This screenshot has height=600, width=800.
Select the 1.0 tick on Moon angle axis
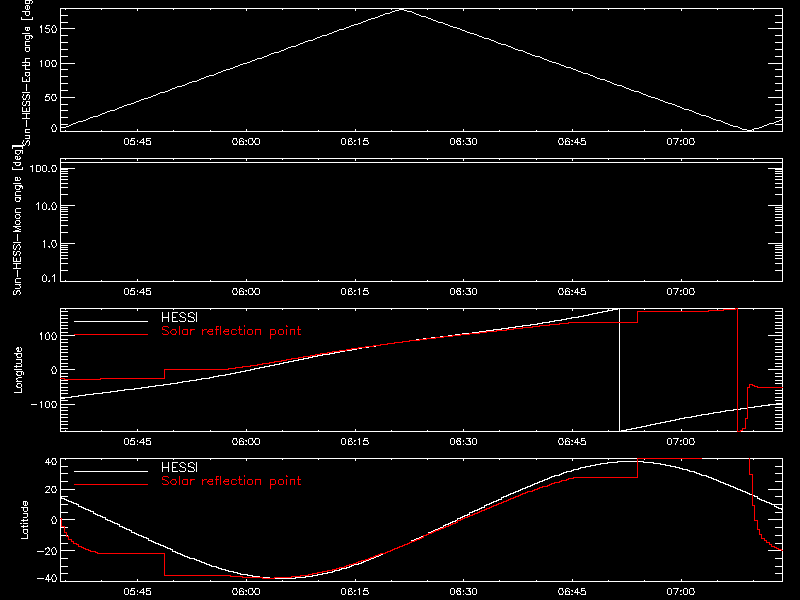pyautogui.click(x=49, y=244)
